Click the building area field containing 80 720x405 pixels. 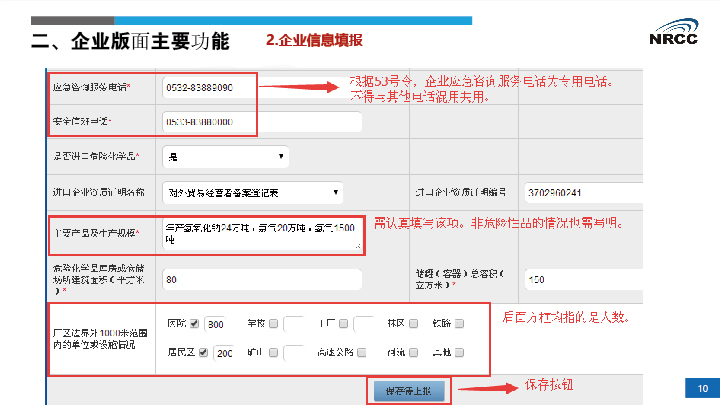[260, 279]
